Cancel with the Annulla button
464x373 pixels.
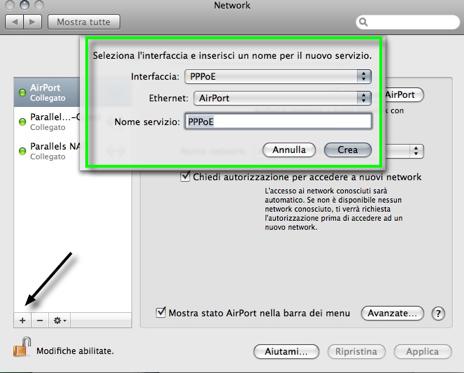(x=289, y=150)
